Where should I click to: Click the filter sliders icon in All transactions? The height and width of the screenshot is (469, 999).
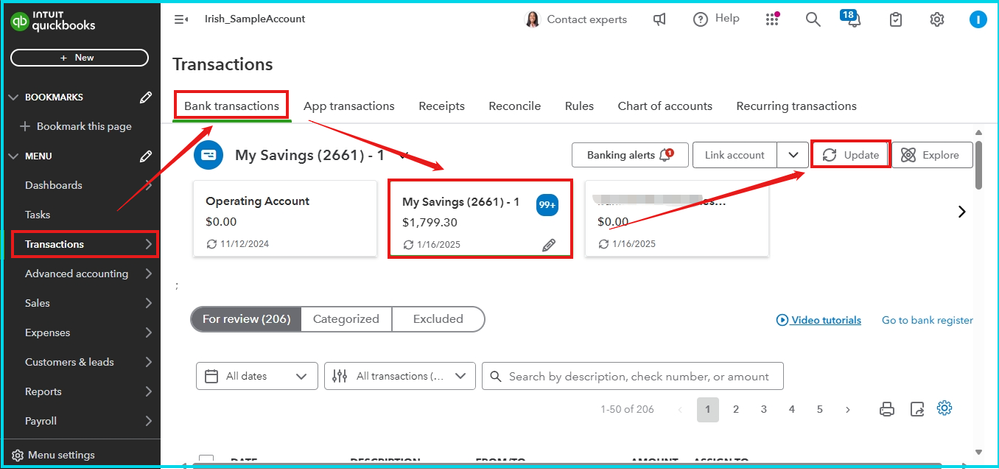pos(340,377)
